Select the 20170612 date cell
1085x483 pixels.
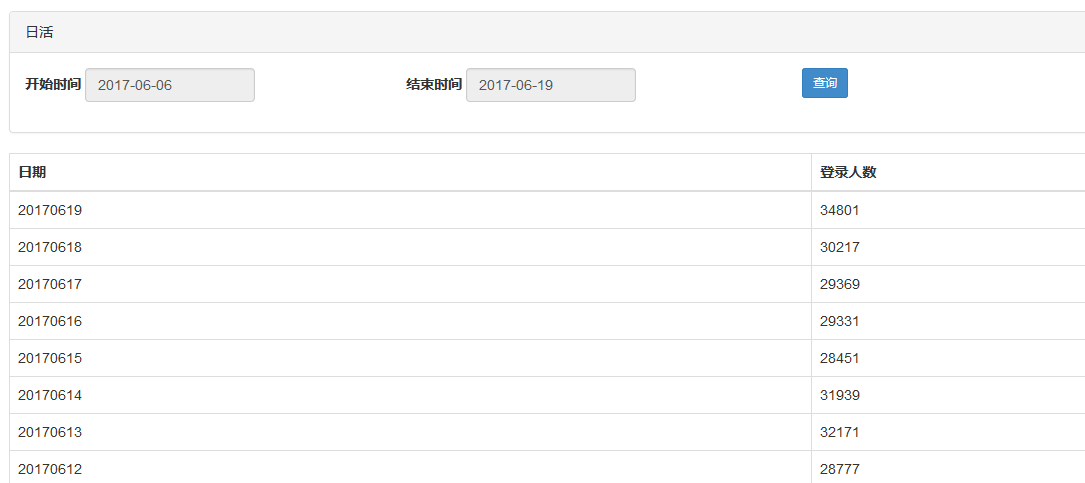(x=50, y=469)
